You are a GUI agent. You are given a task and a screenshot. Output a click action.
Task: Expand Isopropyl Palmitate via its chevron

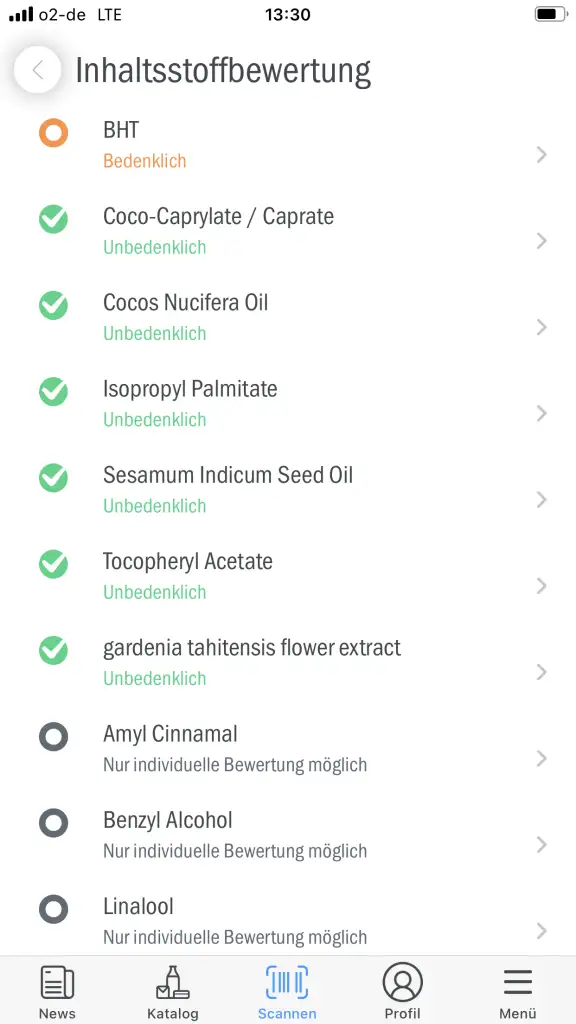(541, 413)
